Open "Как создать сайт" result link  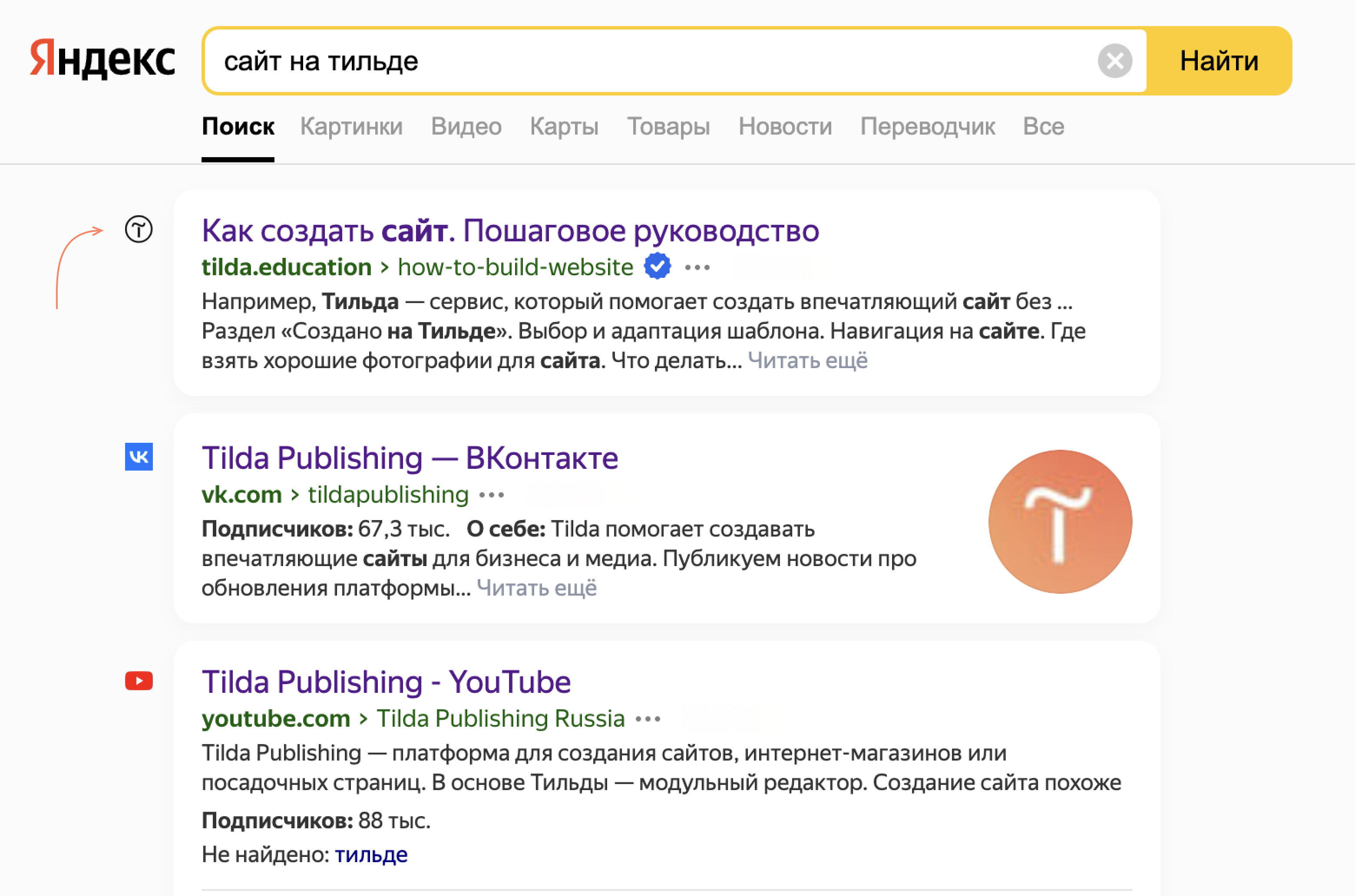coord(510,231)
